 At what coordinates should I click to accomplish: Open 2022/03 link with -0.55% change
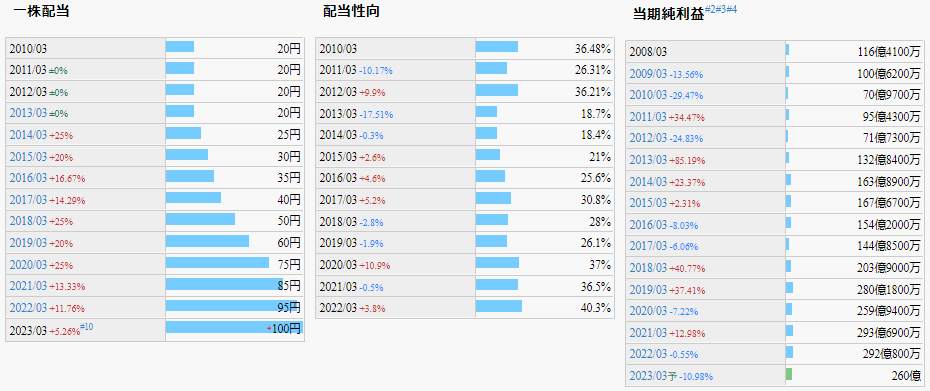[x=648, y=354]
